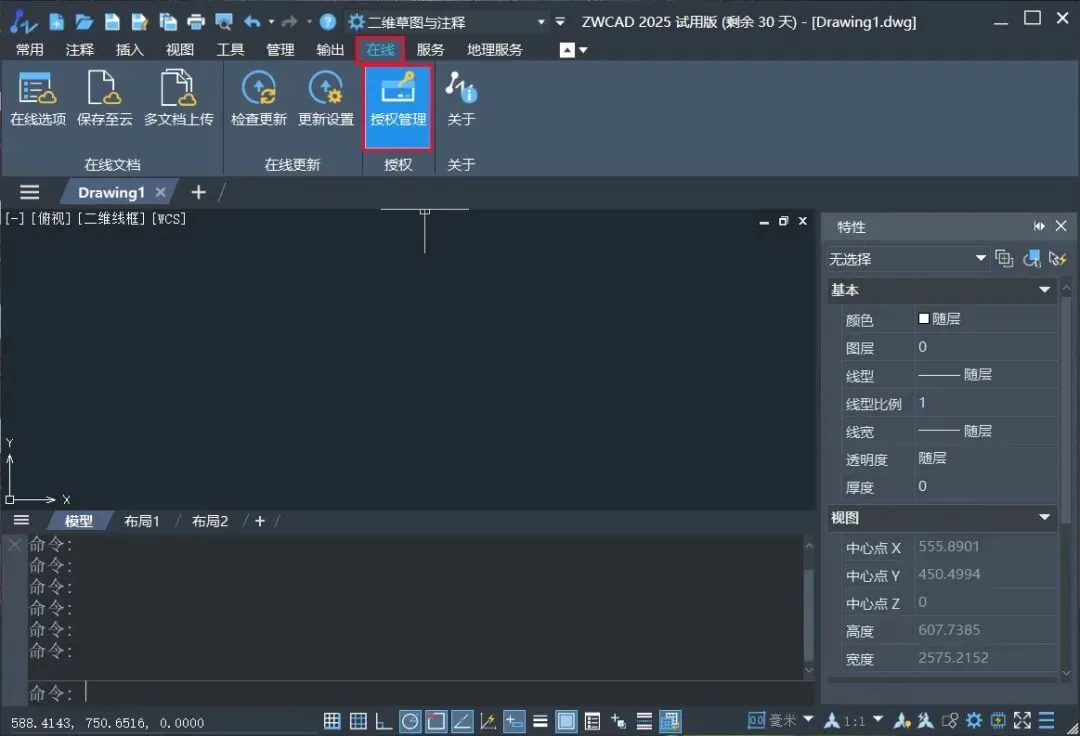The image size is (1080, 736).
Task: Switch to the 常用 ribbon tab
Action: [x=30, y=50]
